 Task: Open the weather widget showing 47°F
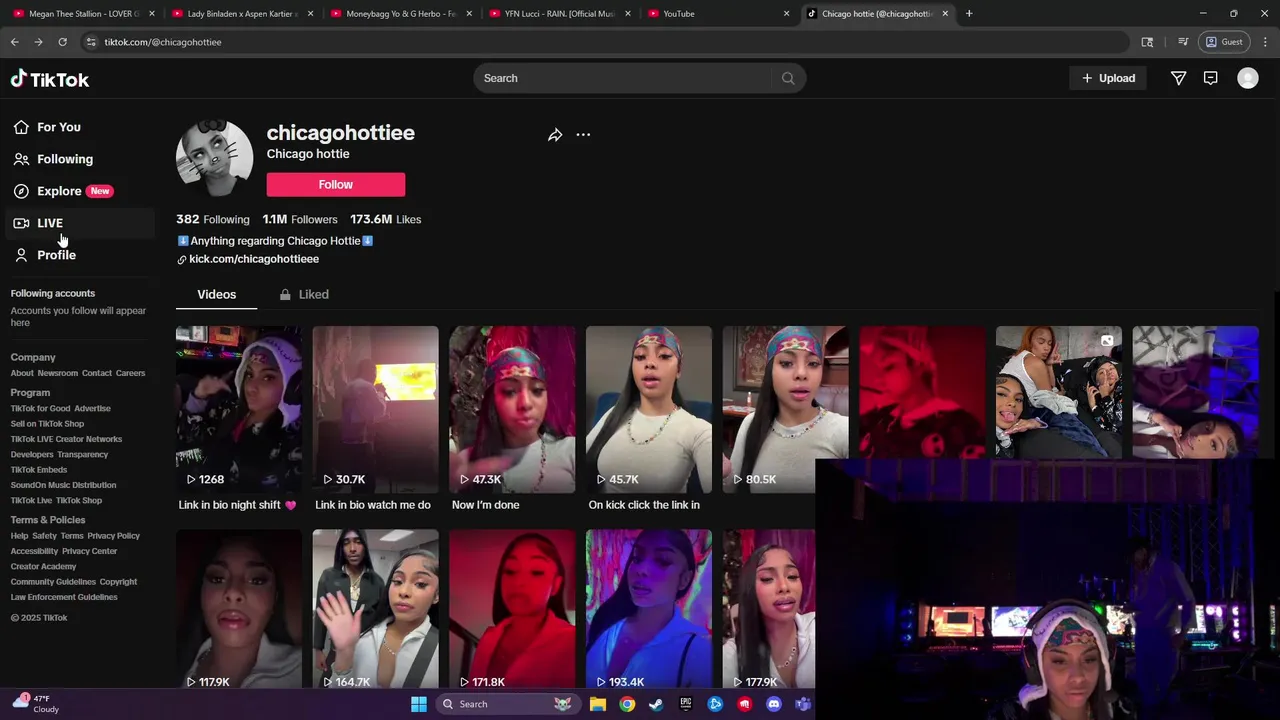[36, 704]
